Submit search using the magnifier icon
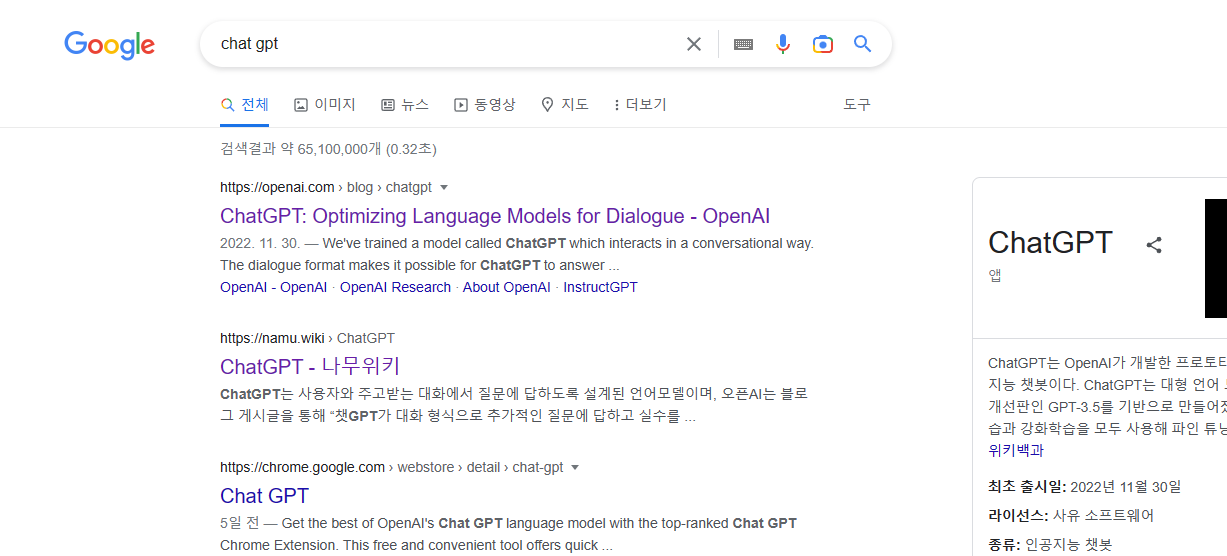1227x556 pixels. pyautogui.click(x=862, y=44)
